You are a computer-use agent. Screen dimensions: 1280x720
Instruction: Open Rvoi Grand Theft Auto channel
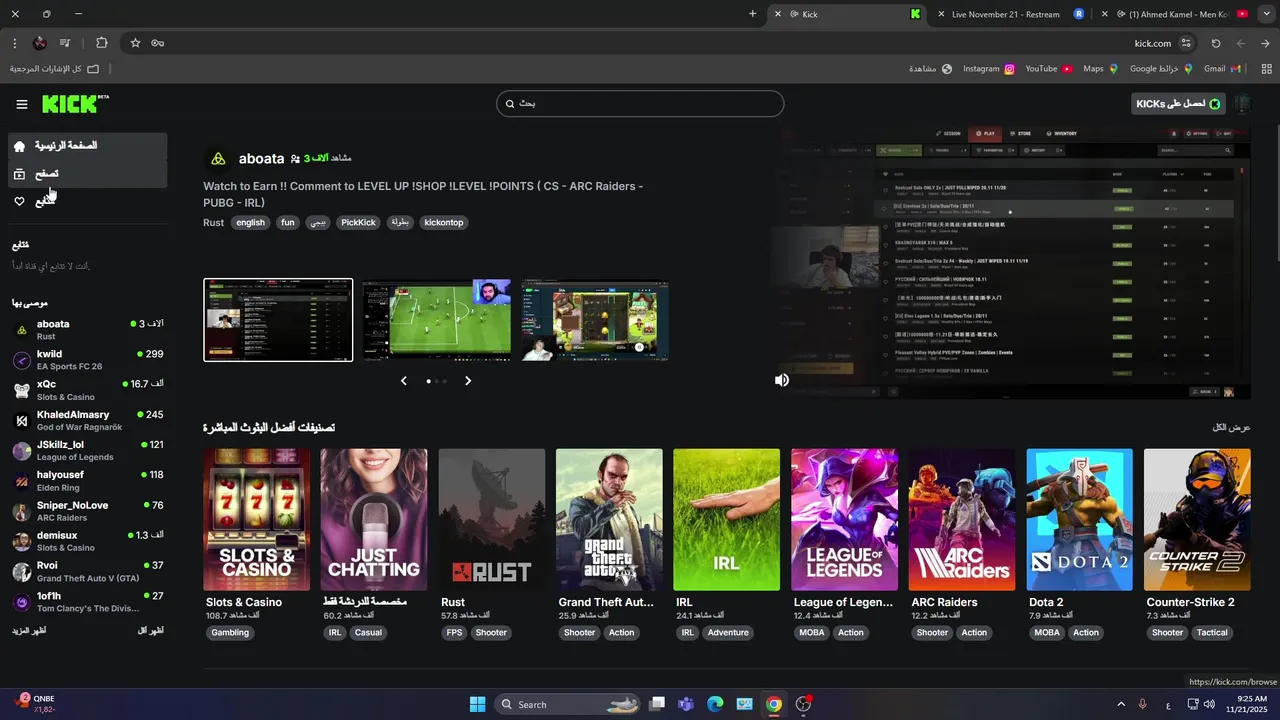87,571
